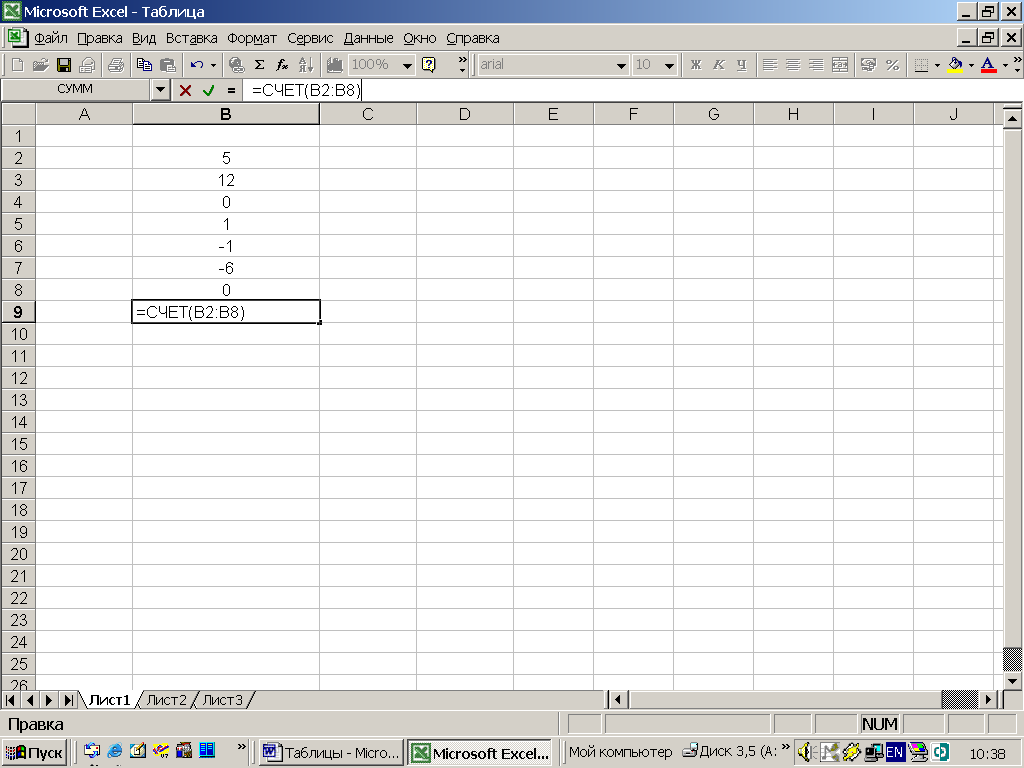The image size is (1024, 768).
Task: Open the Office help assistant icon
Action: pos(429,65)
